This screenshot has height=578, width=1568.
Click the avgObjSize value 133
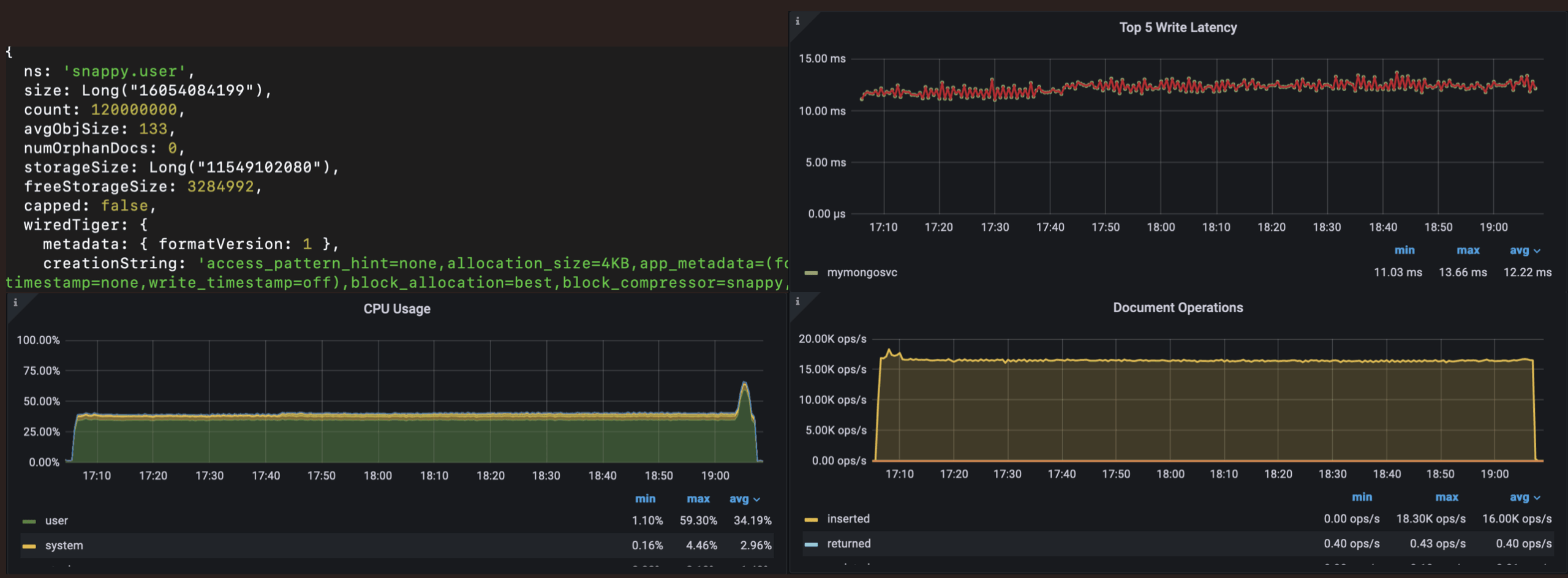[x=153, y=129]
